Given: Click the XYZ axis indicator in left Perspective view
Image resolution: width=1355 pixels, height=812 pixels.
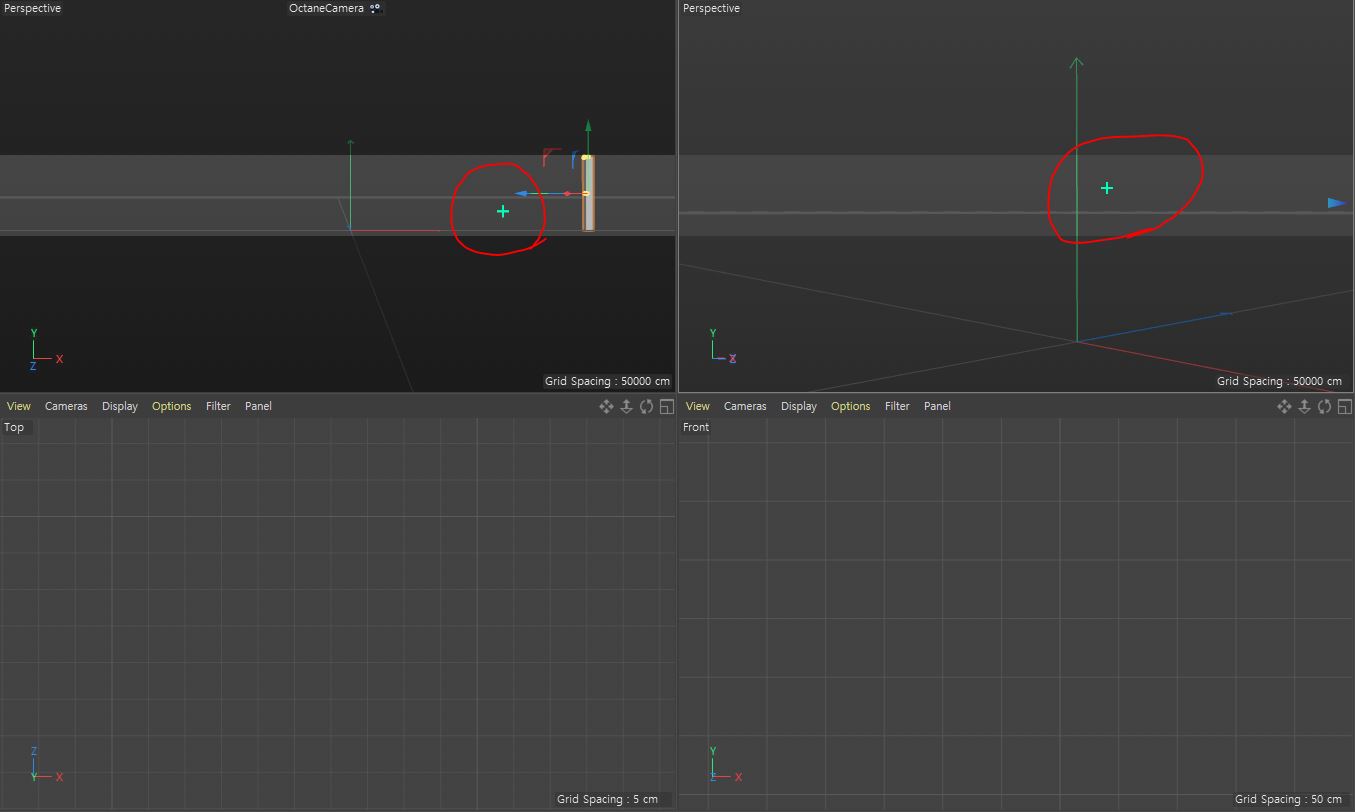Looking at the screenshot, I should pos(46,350).
